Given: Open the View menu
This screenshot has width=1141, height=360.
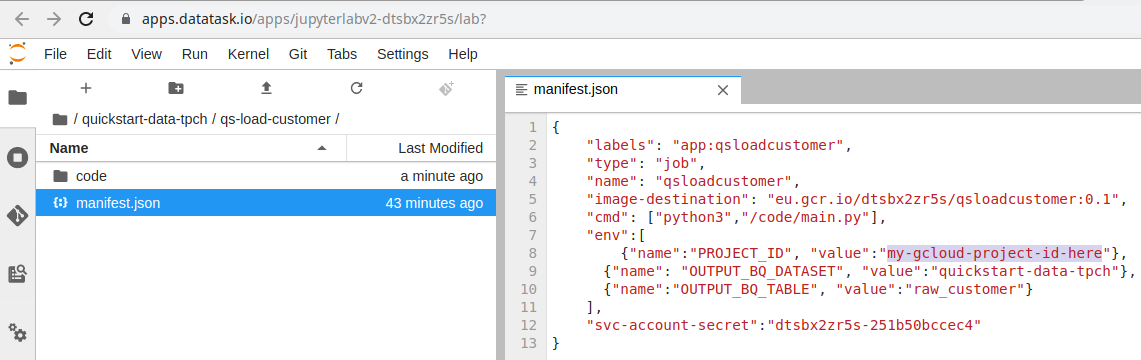Looking at the screenshot, I should (x=146, y=54).
